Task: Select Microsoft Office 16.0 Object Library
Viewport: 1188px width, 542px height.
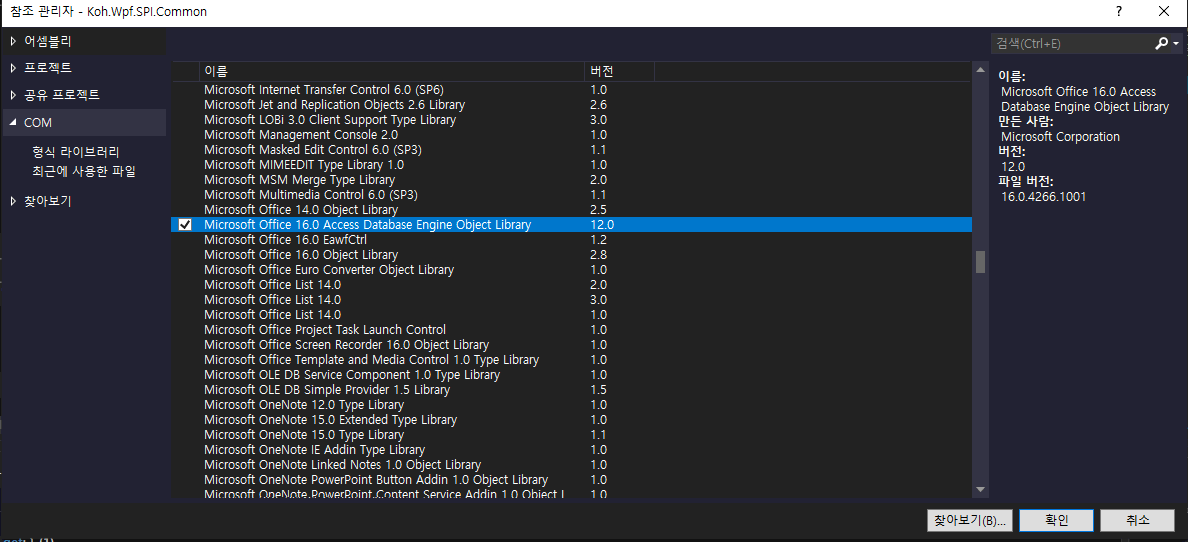Action: [572, 255]
